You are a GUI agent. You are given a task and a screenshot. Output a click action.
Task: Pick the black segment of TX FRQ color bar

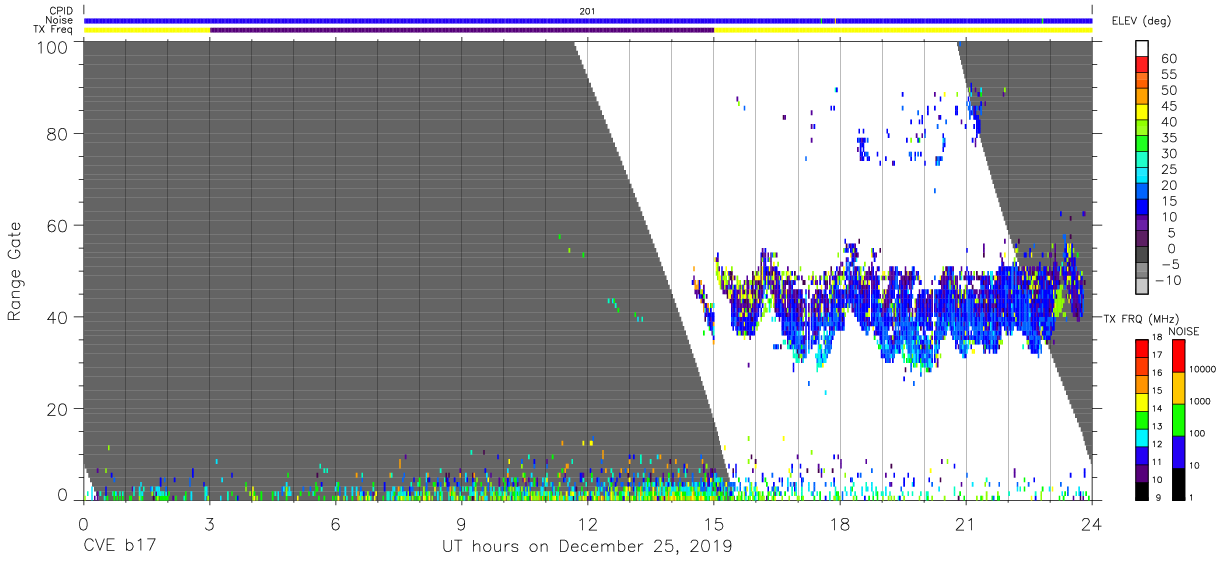[1144, 489]
